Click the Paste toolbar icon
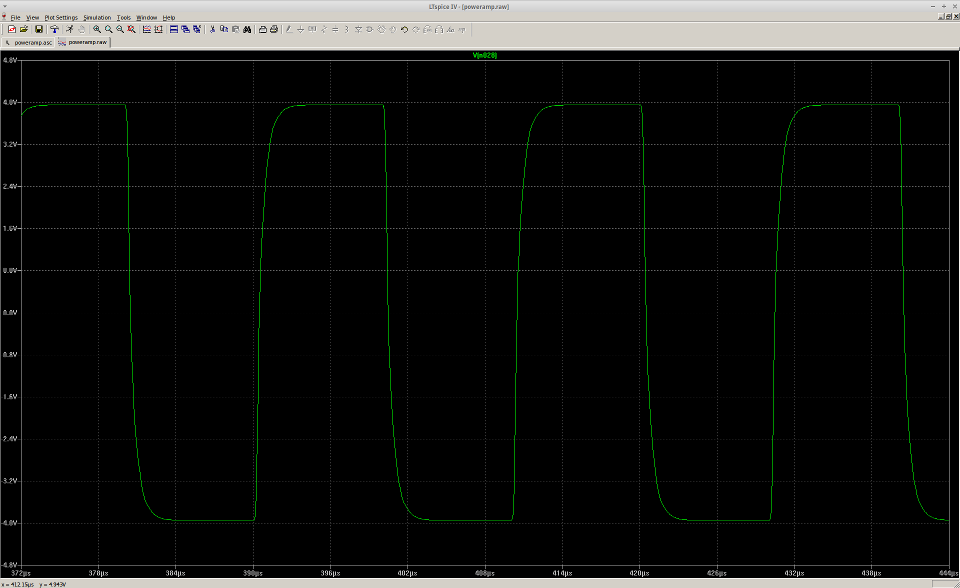 235,29
